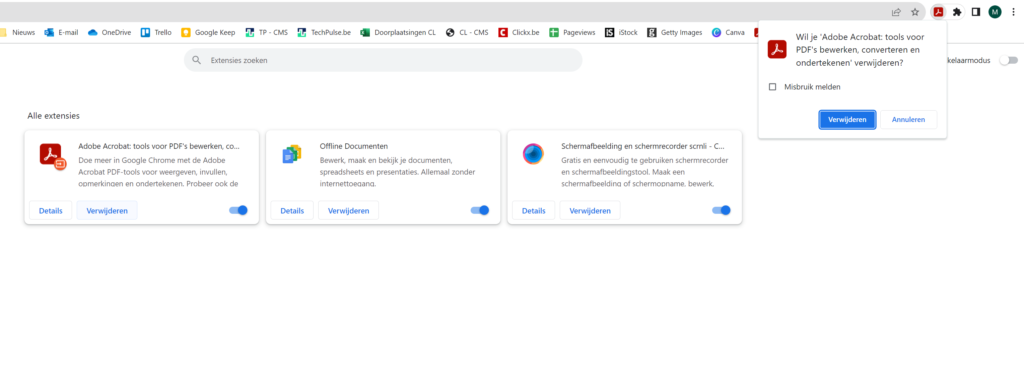Viewport: 1024px width, 376px height.
Task: Open the iStock bookmark
Action: (621, 32)
